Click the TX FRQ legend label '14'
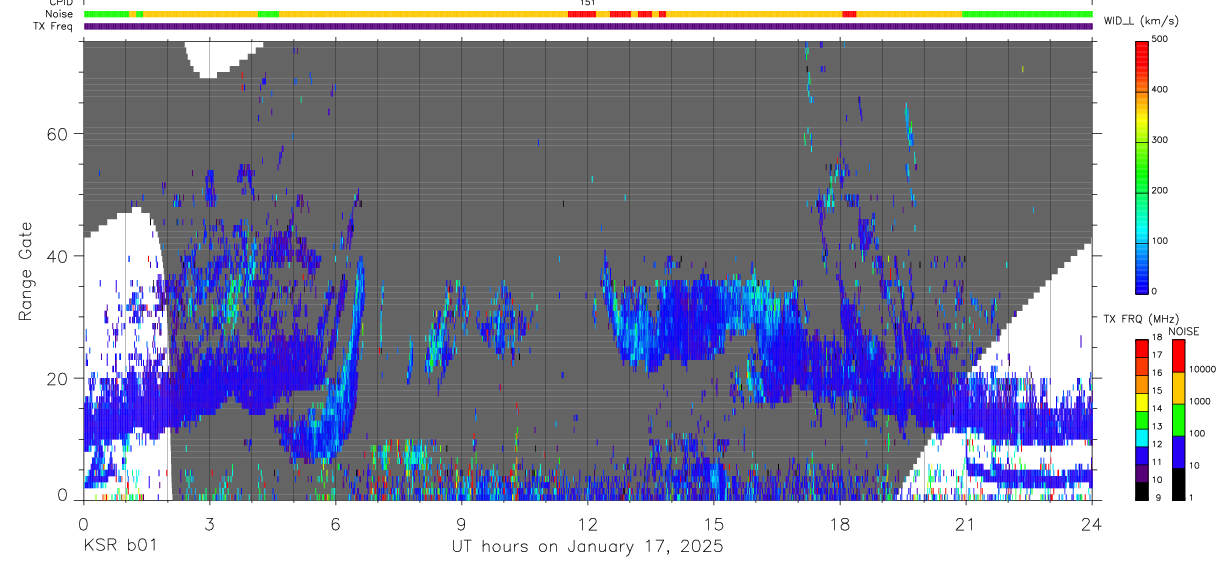Image resolution: width=1228 pixels, height=567 pixels. tap(1157, 408)
